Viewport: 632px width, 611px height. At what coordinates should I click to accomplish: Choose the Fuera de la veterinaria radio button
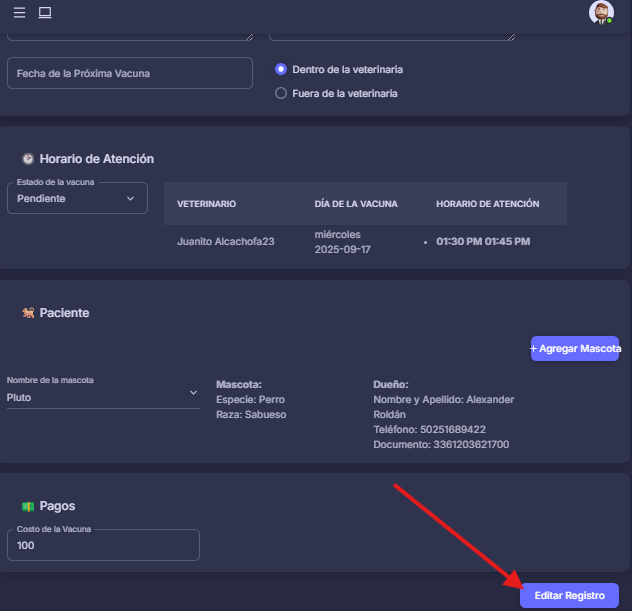point(281,93)
